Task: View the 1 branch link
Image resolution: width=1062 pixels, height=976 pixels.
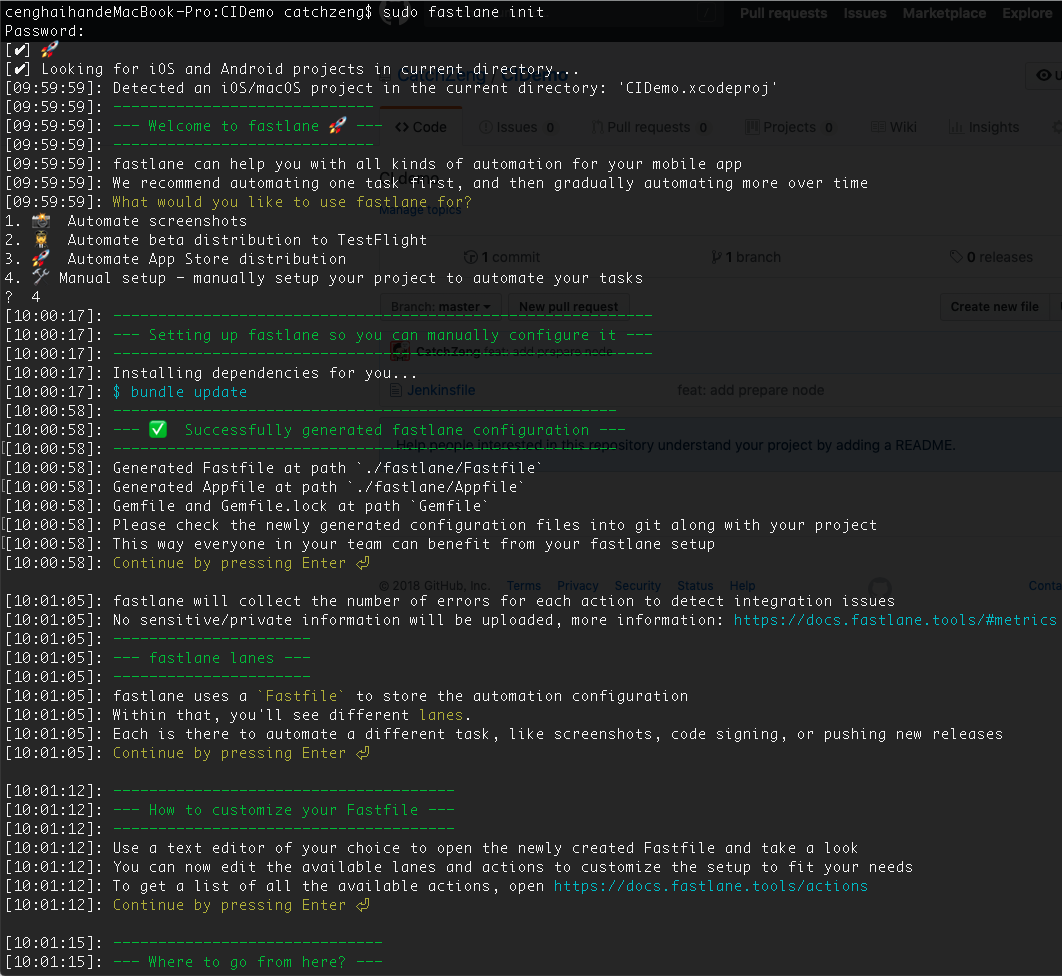Action: tap(746, 257)
